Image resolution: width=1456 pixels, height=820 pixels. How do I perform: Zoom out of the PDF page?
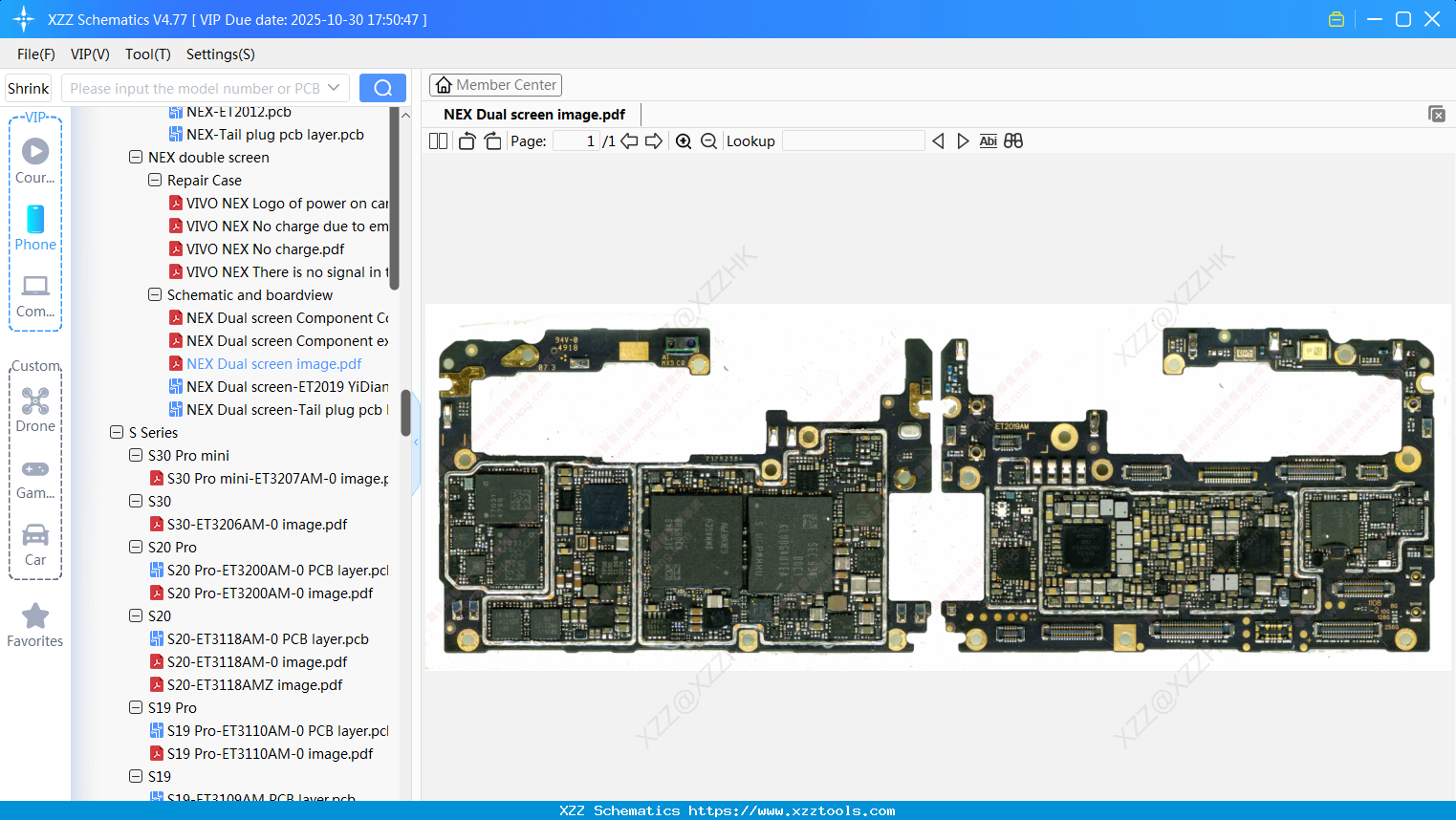708,140
